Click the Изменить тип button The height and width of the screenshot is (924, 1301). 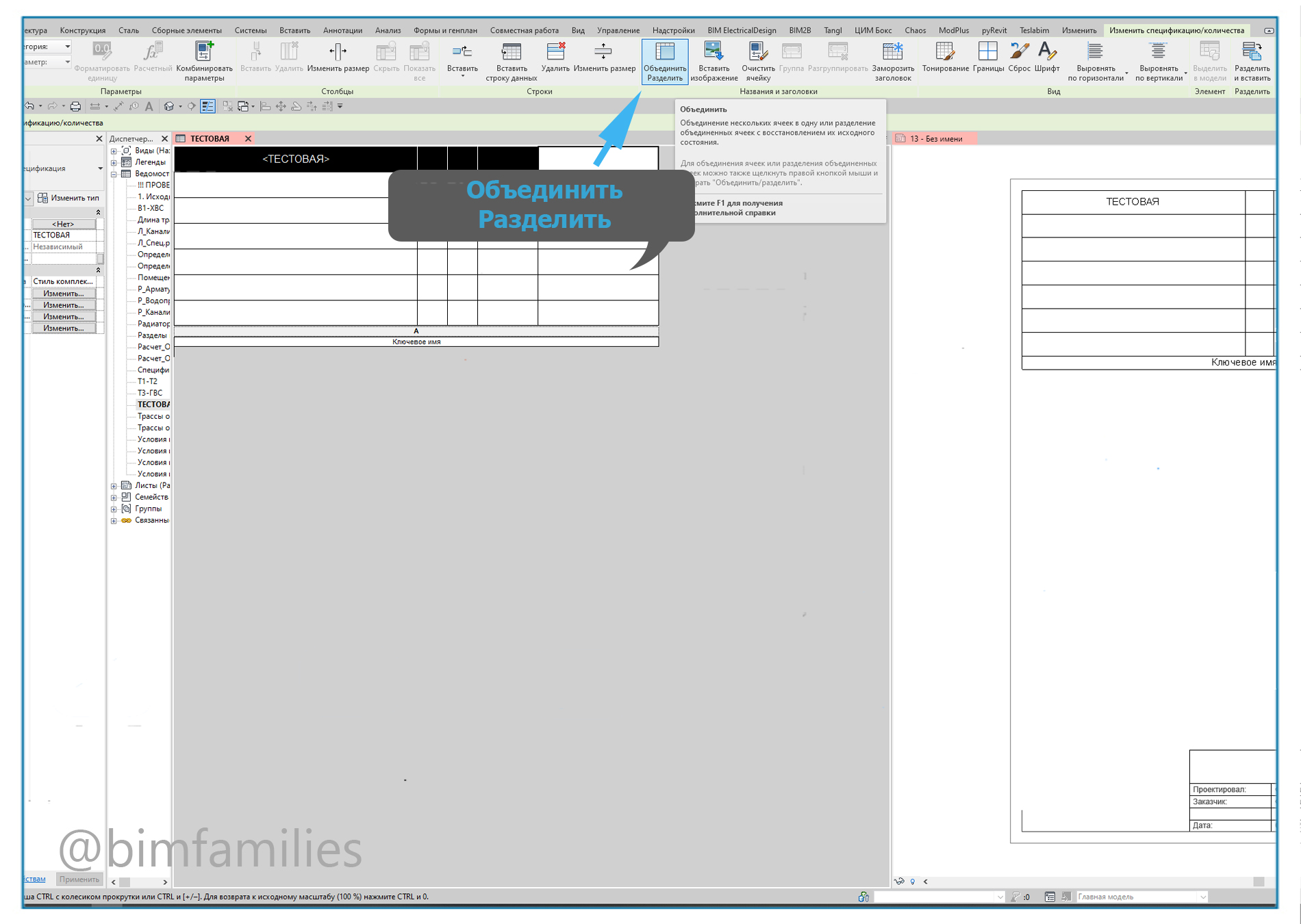[68, 198]
